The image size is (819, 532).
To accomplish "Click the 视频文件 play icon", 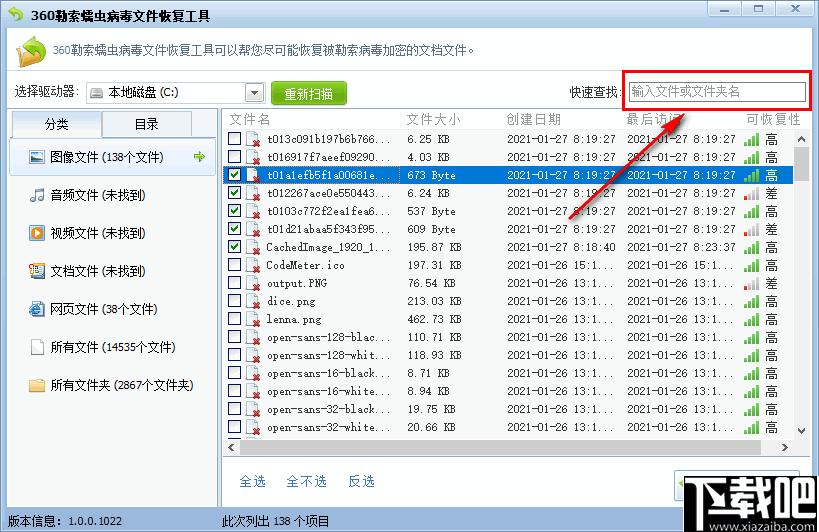I will tap(37, 233).
